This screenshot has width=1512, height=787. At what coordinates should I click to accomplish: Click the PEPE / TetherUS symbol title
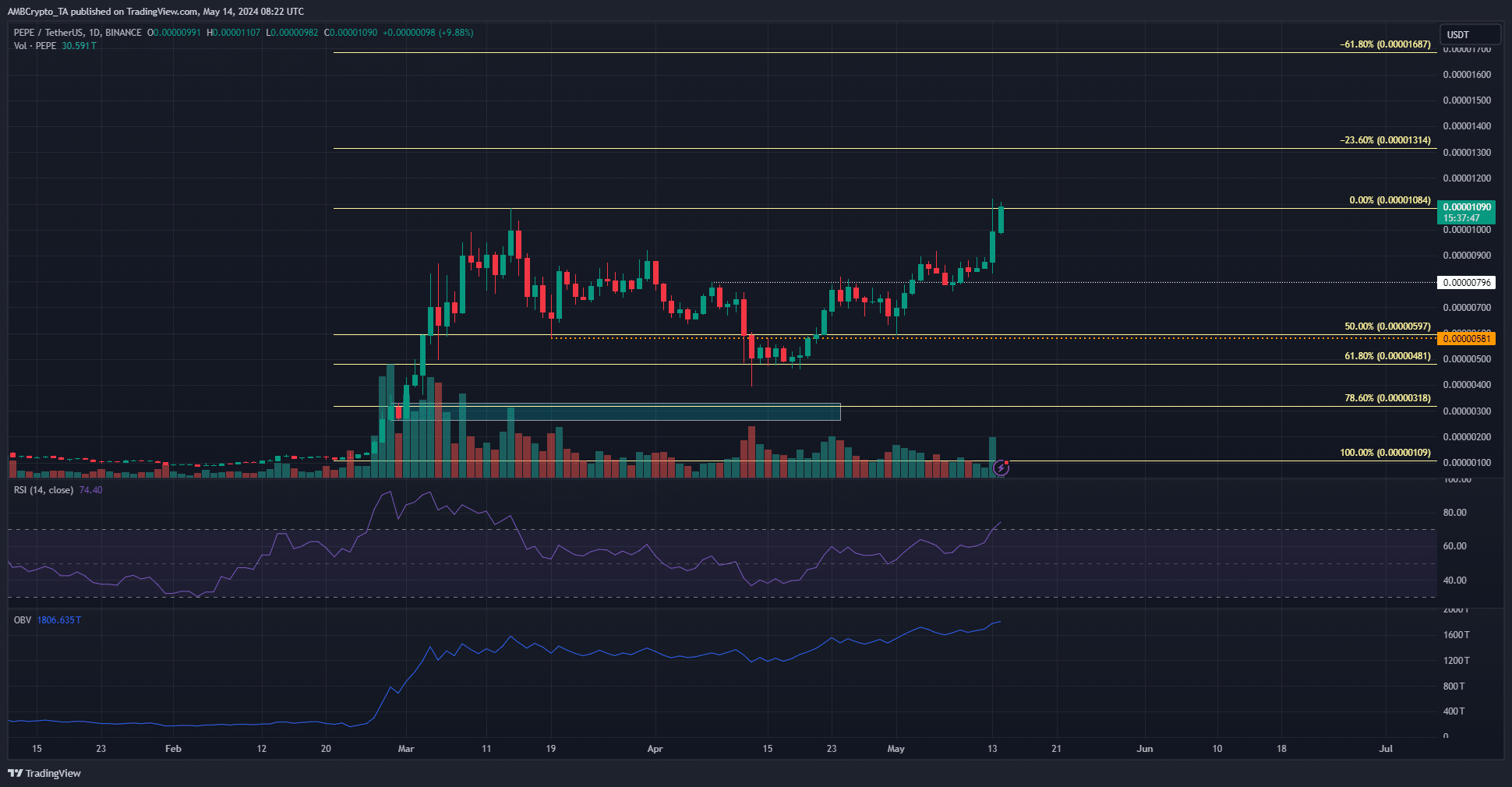(x=78, y=33)
